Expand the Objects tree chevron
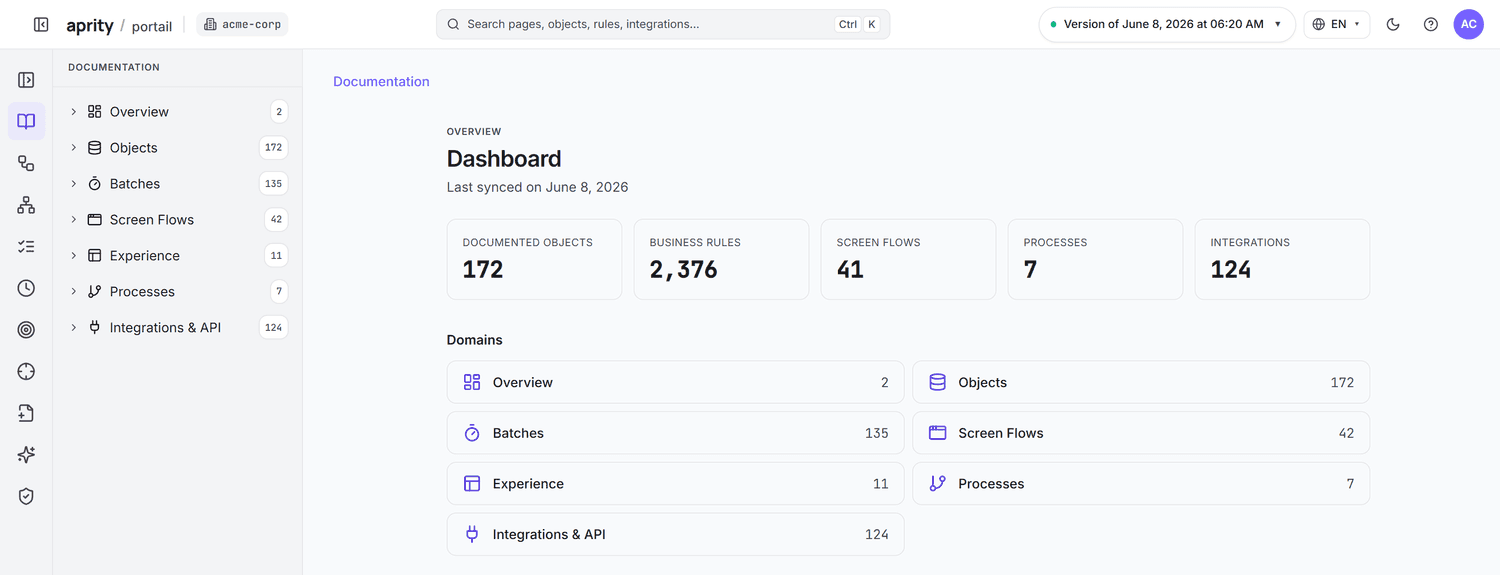The height and width of the screenshot is (575, 1500). 74,148
